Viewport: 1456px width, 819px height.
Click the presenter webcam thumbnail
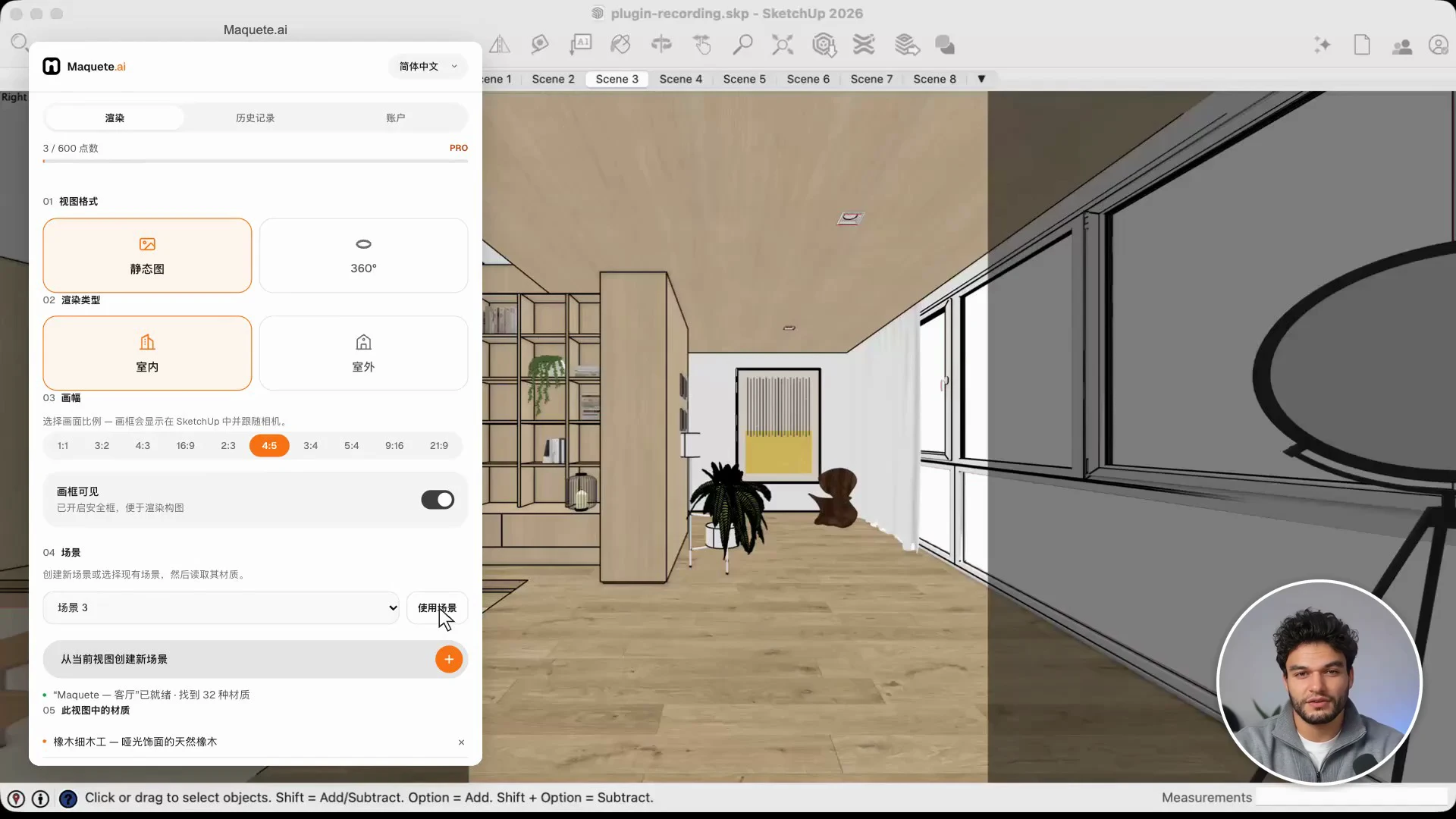point(1319,682)
